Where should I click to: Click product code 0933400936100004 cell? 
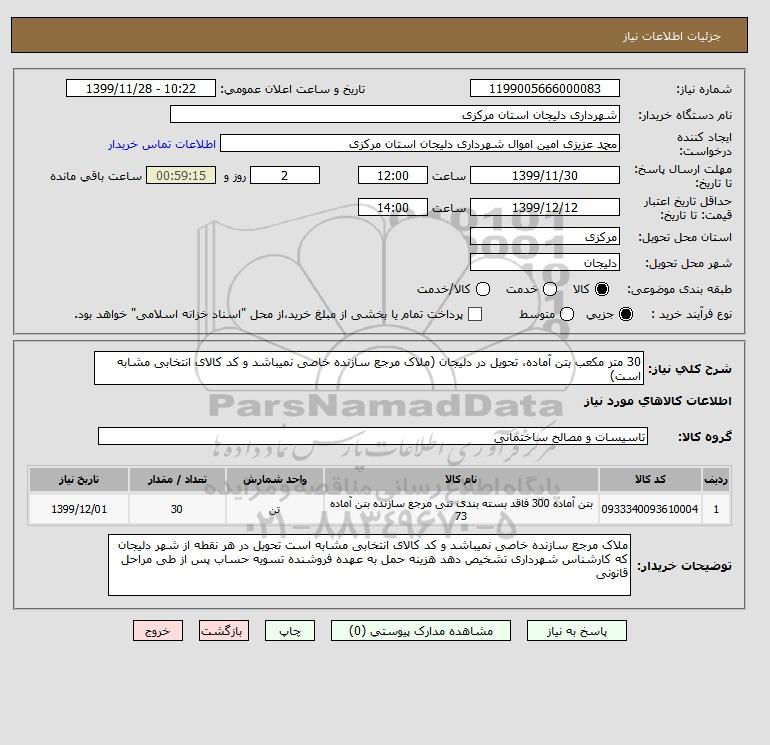650,509
